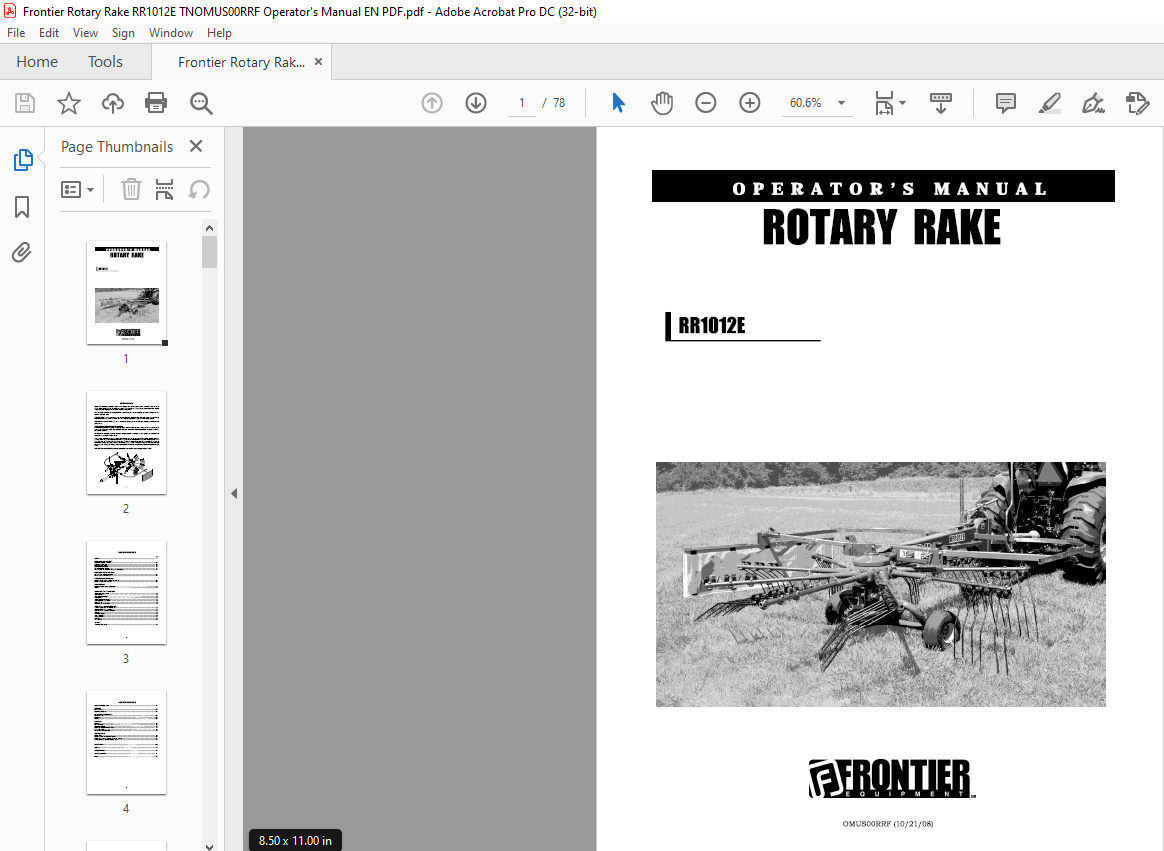Activate the Hand pan tool

click(661, 103)
